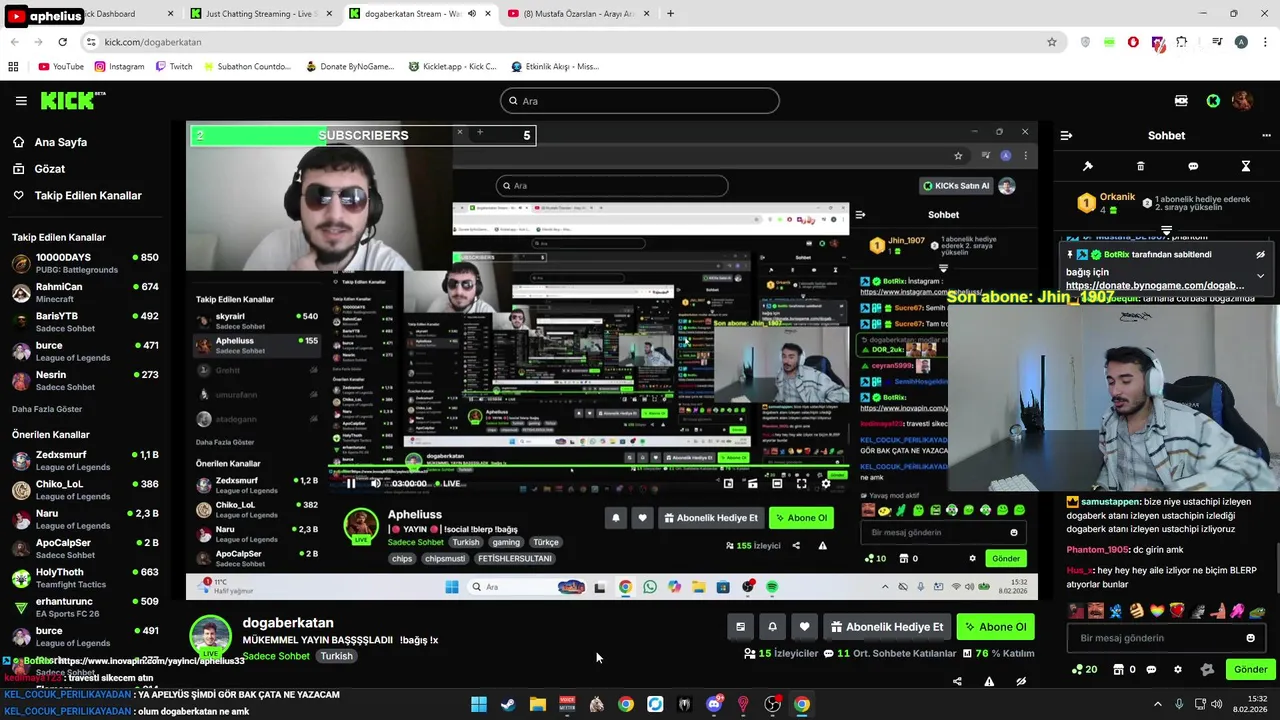
Task: Focus the Ara search field
Action: coord(640,101)
